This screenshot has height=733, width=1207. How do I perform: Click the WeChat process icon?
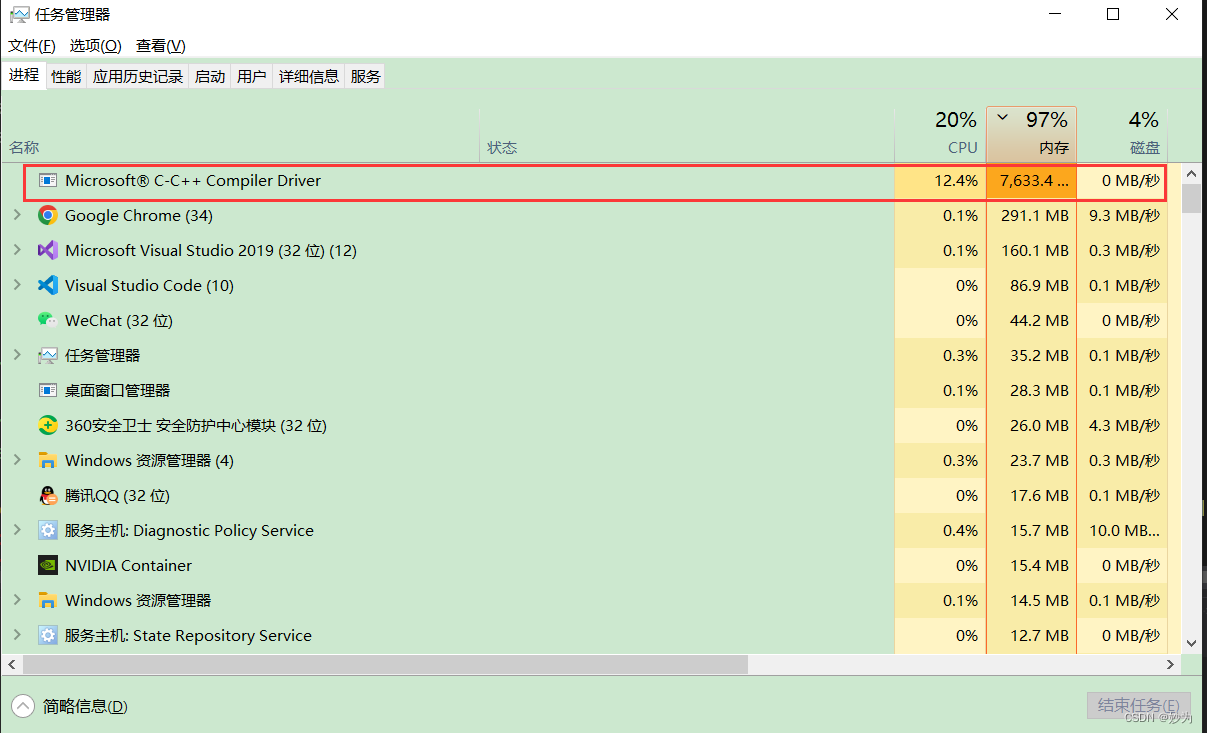48,320
